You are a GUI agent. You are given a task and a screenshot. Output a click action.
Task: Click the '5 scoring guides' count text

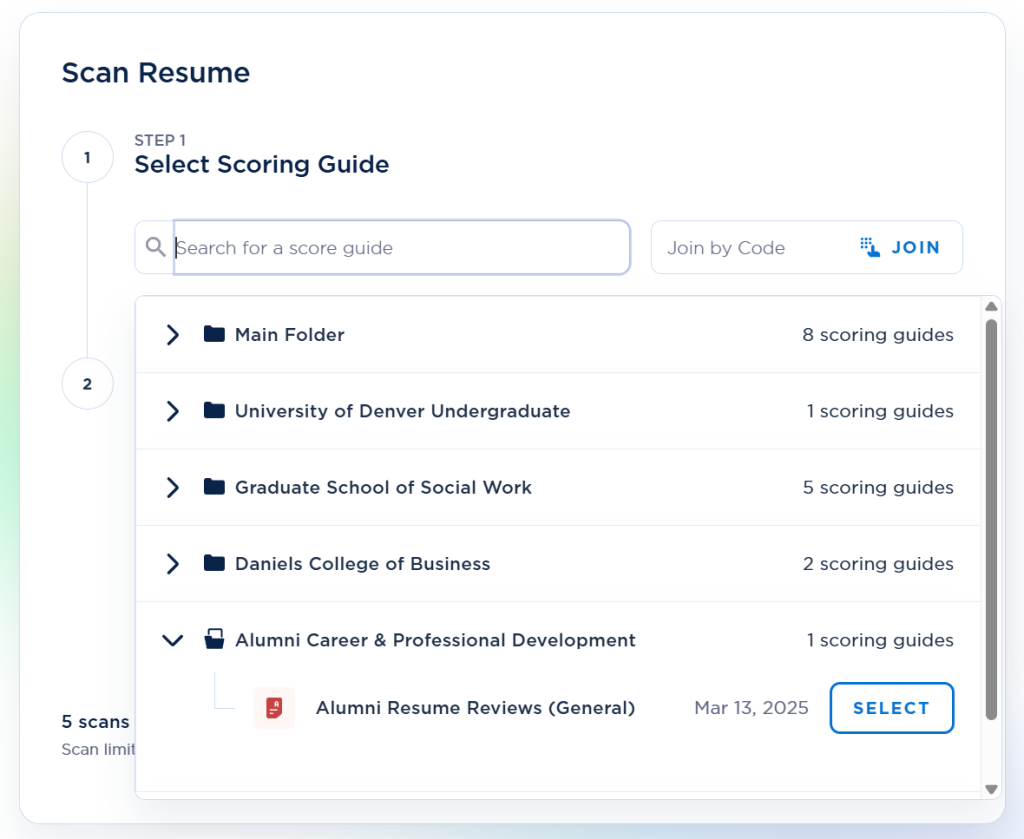pos(878,488)
